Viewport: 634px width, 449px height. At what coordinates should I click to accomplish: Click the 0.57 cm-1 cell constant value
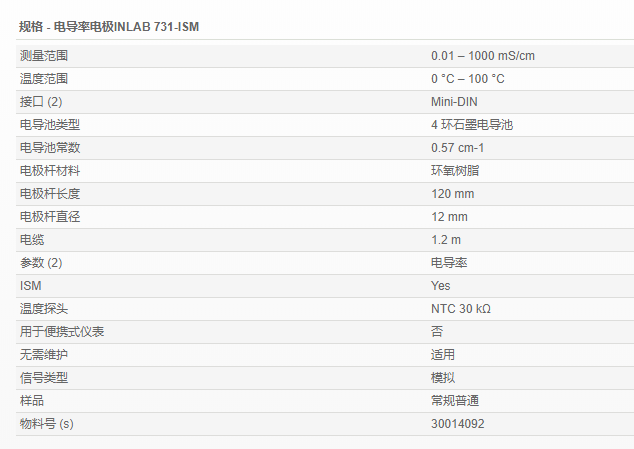pos(458,148)
